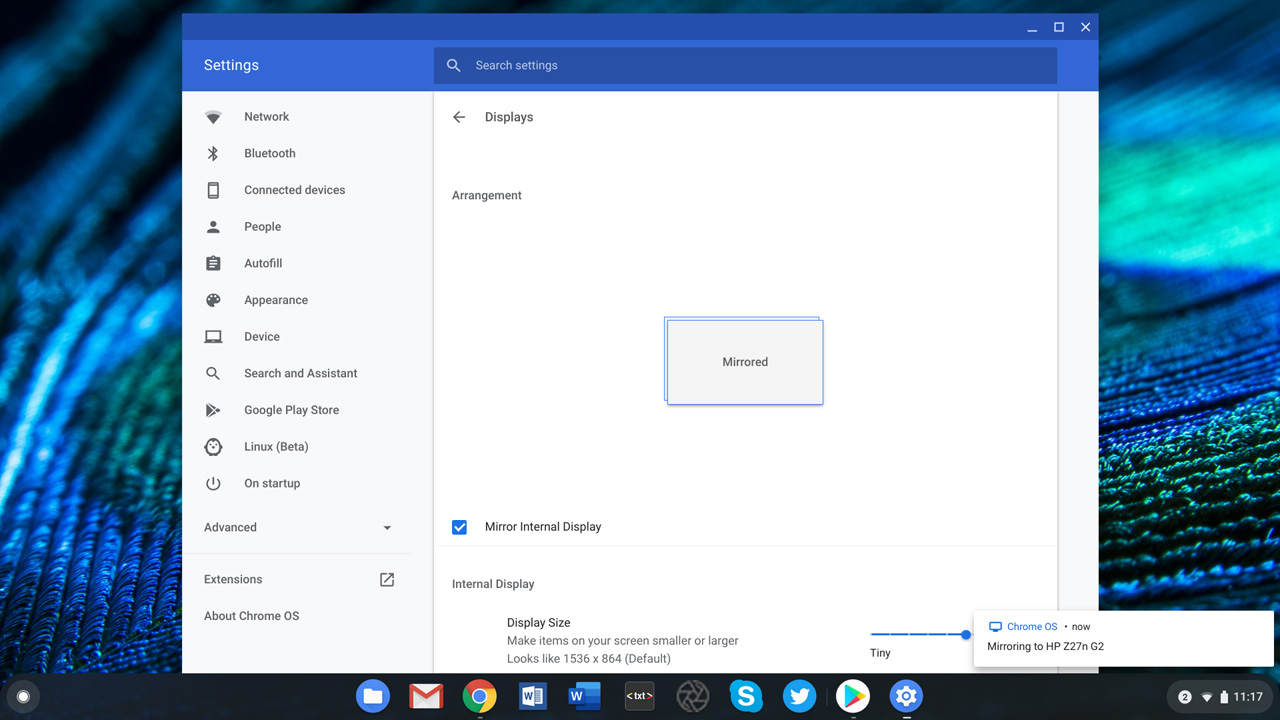
Task: Uncheck Mirror Internal Display checkbox
Action: 459,527
